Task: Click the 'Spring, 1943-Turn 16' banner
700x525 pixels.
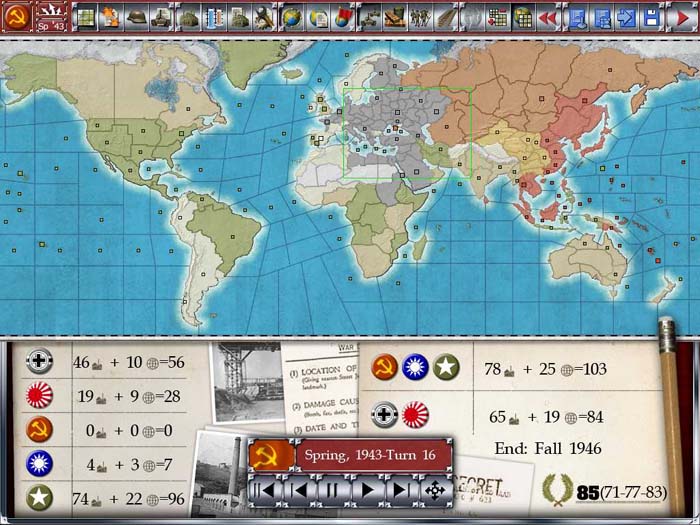Action: (373, 455)
